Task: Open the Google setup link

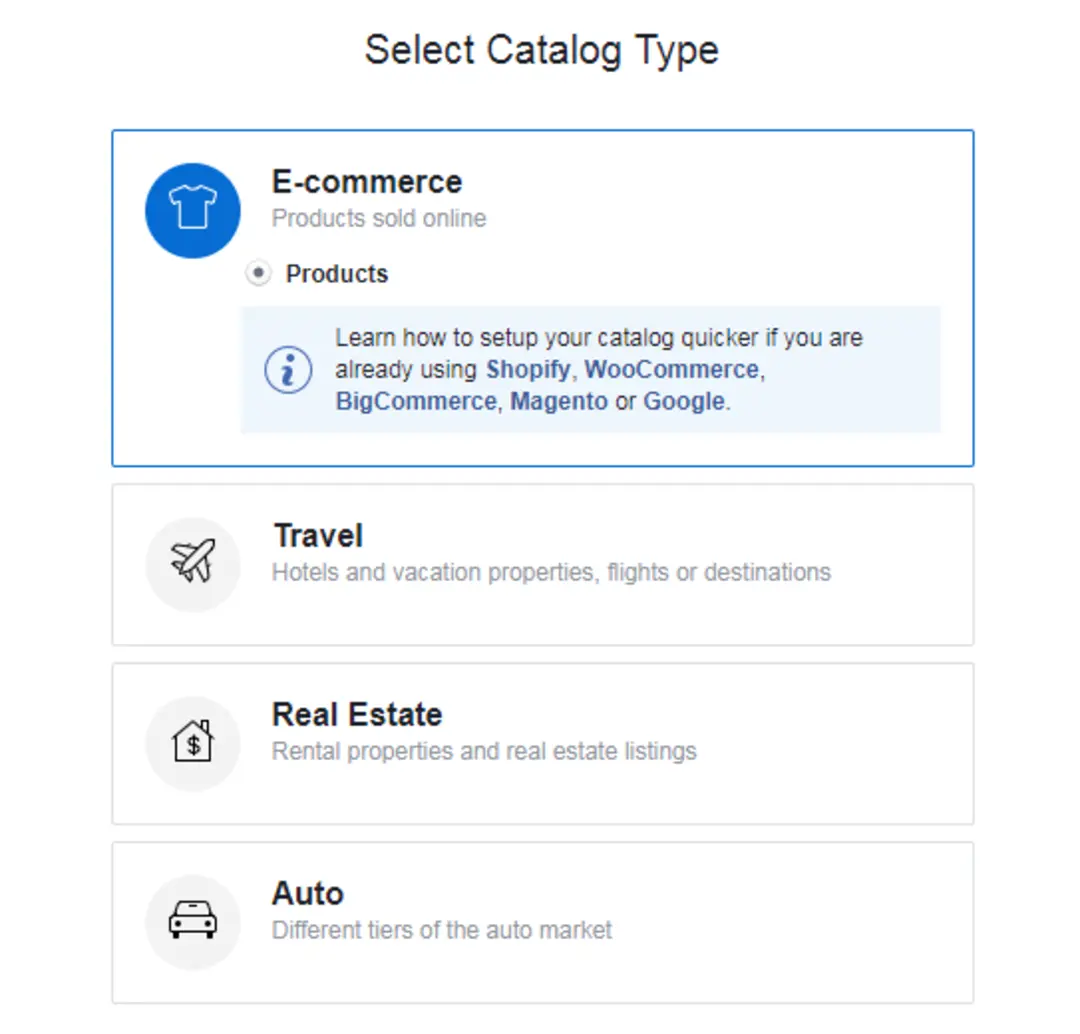Action: click(x=683, y=402)
